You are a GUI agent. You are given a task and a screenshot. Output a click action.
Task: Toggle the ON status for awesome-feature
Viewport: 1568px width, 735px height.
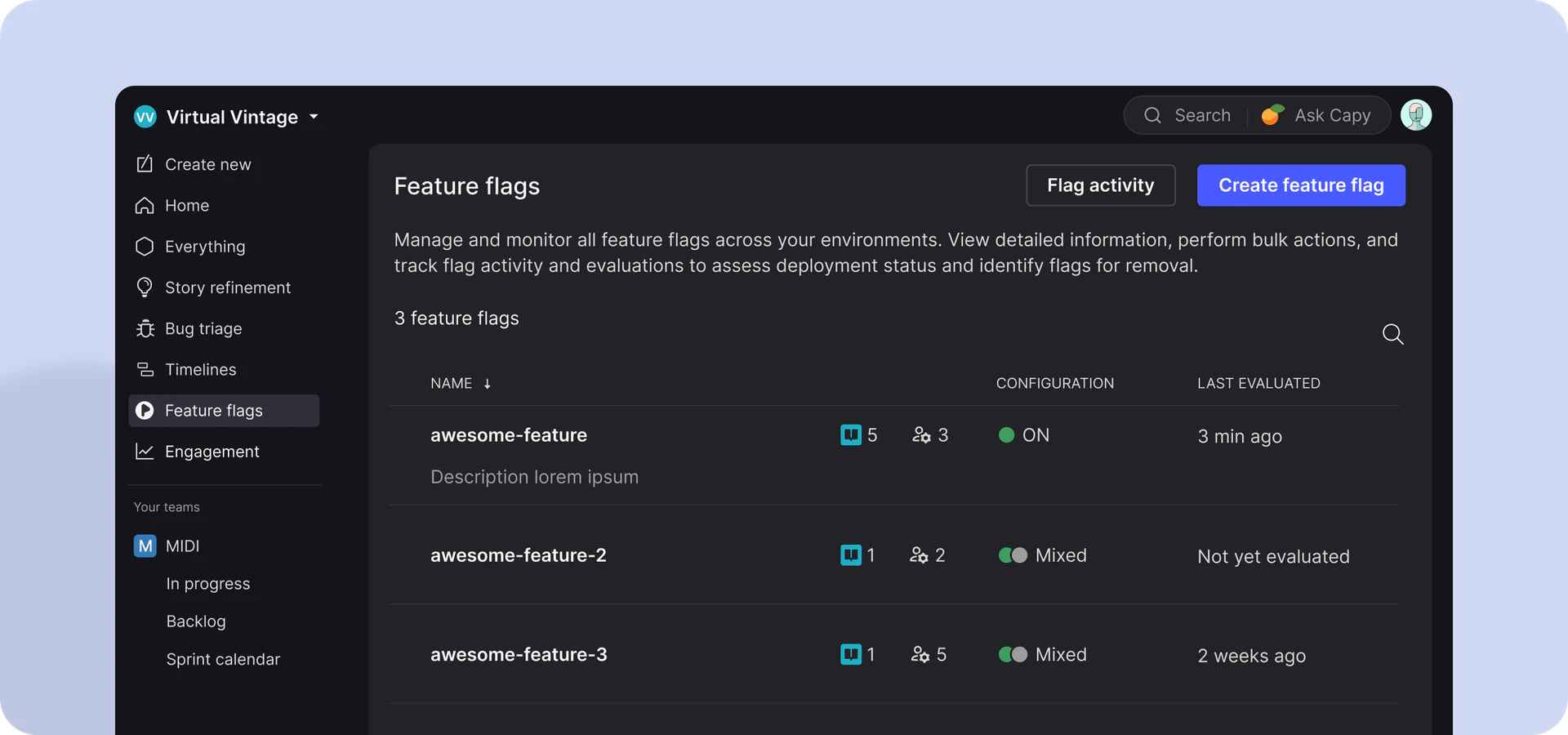click(x=1006, y=435)
